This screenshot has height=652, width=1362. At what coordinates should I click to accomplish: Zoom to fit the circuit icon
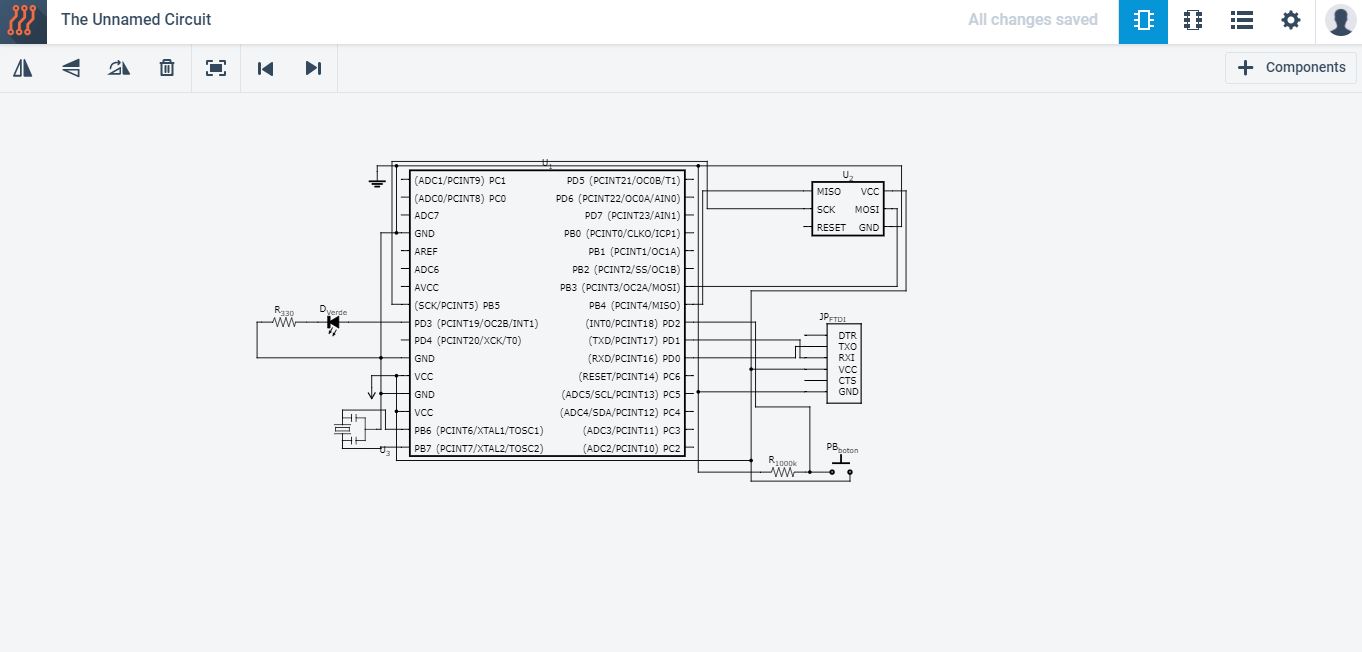click(216, 68)
